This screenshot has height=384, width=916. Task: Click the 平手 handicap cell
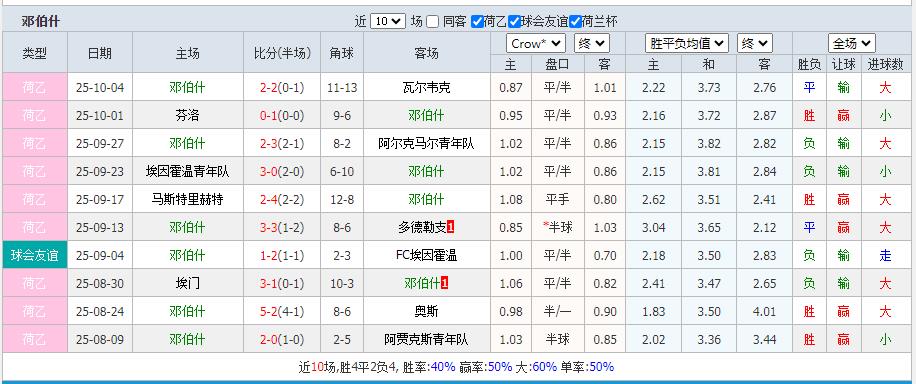[558, 200]
